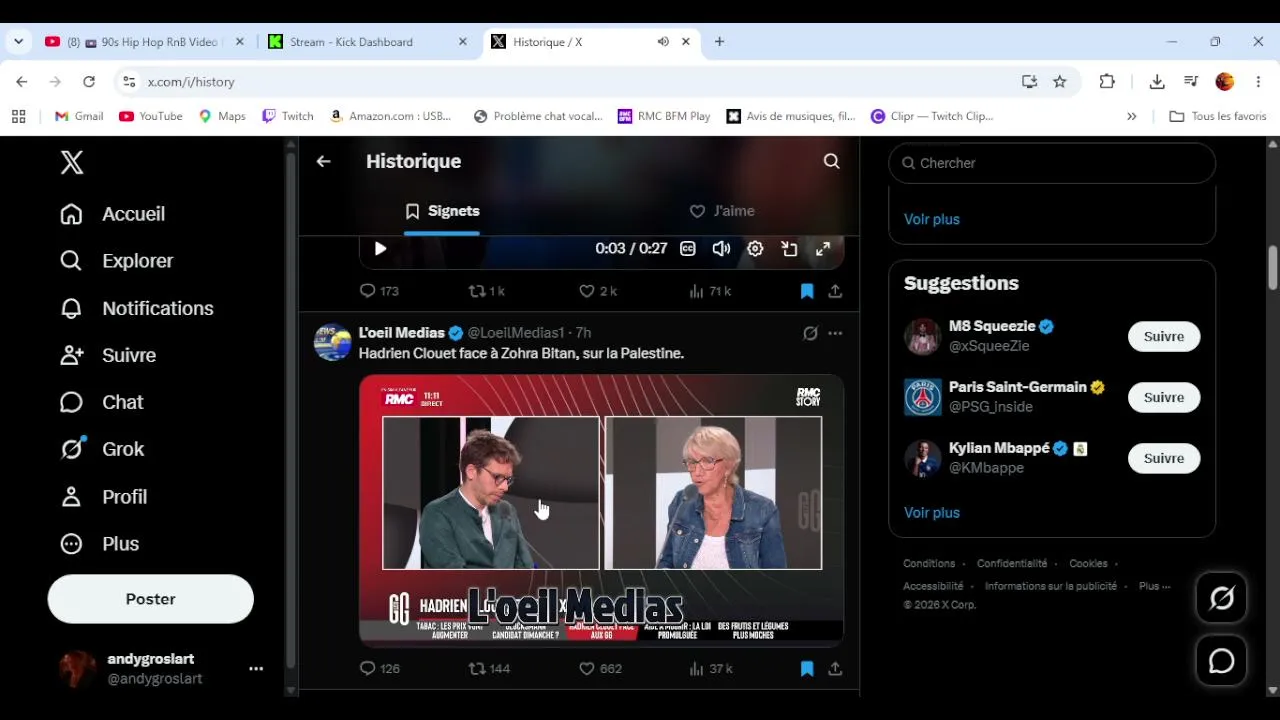Expand the Plus menu in the X sidebar
This screenshot has height=720, width=1280.
click(99, 544)
